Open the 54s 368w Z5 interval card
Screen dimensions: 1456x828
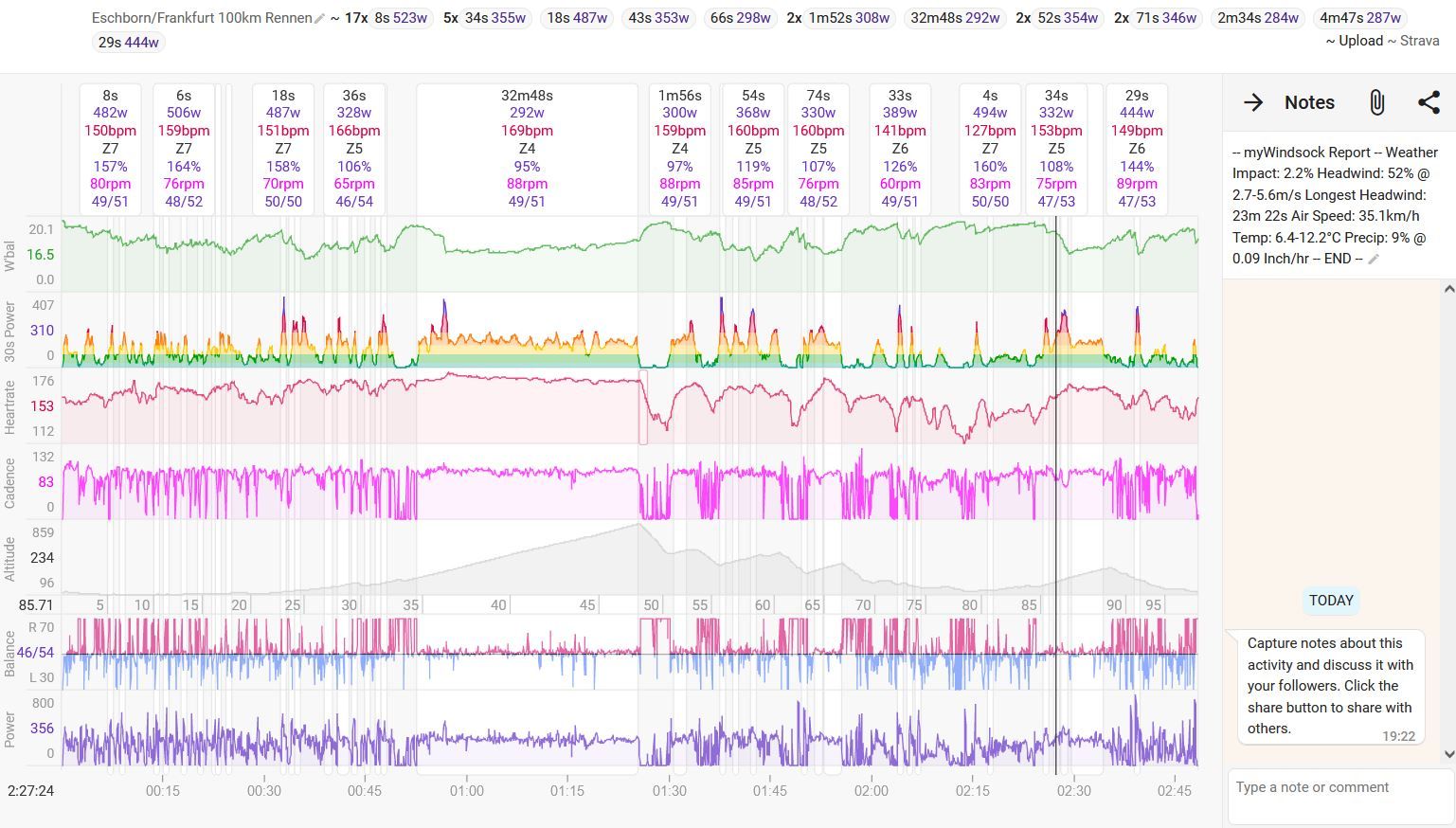click(x=753, y=149)
